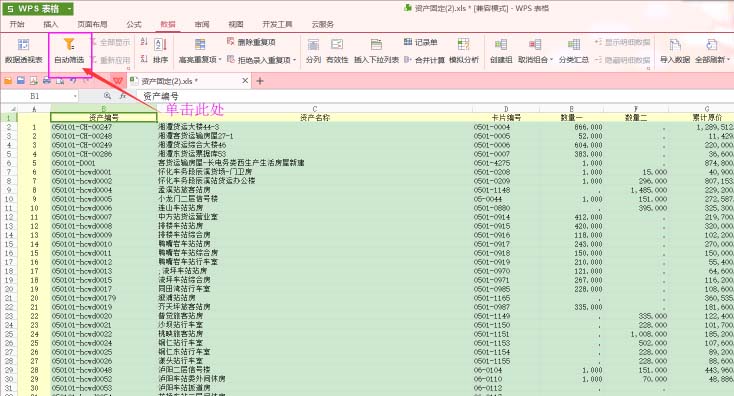
Task: Open the 有效性 data validation tool
Action: 337,51
